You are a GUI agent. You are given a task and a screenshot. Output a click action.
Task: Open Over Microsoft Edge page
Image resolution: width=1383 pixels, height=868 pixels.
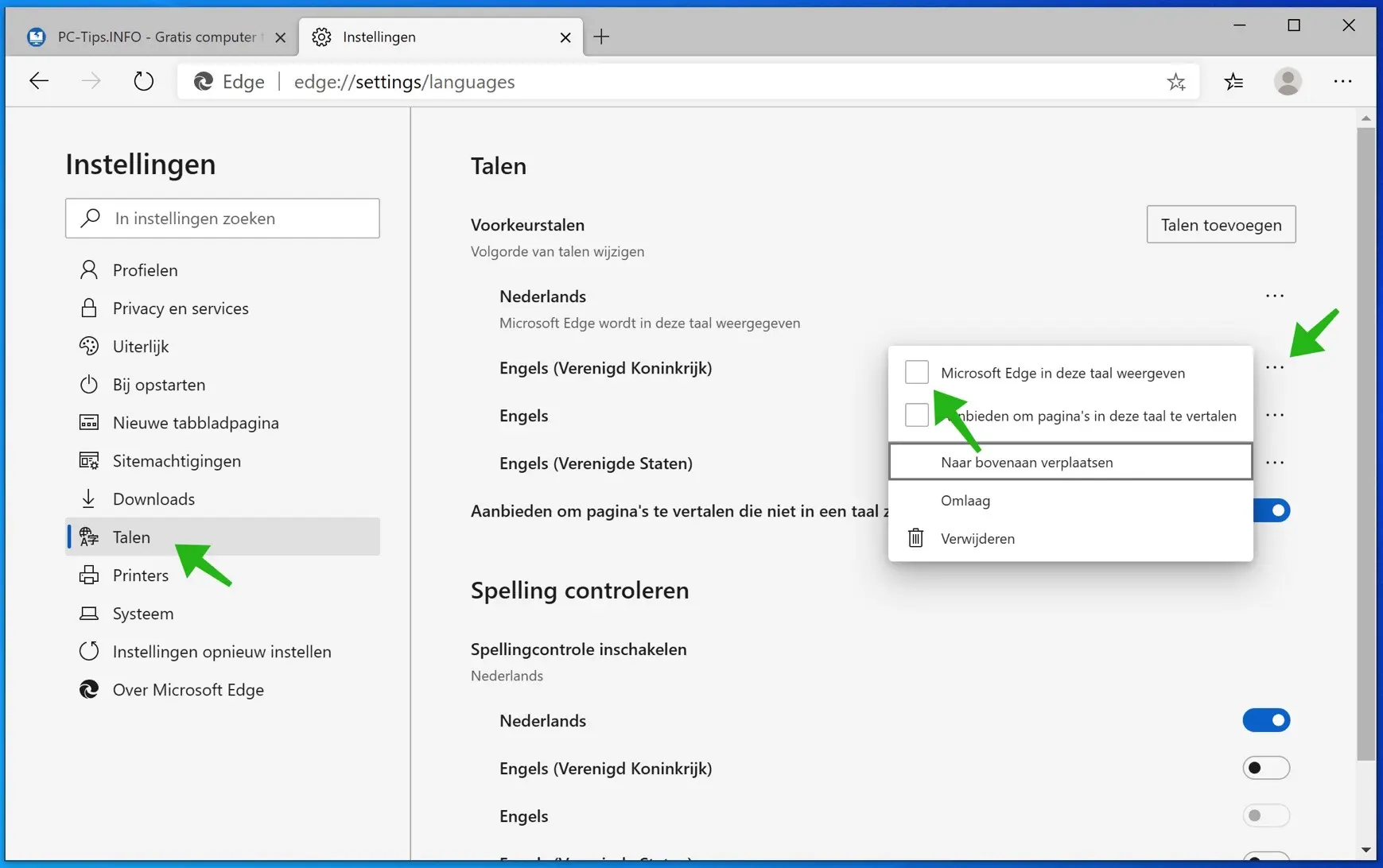pyautogui.click(x=223, y=690)
